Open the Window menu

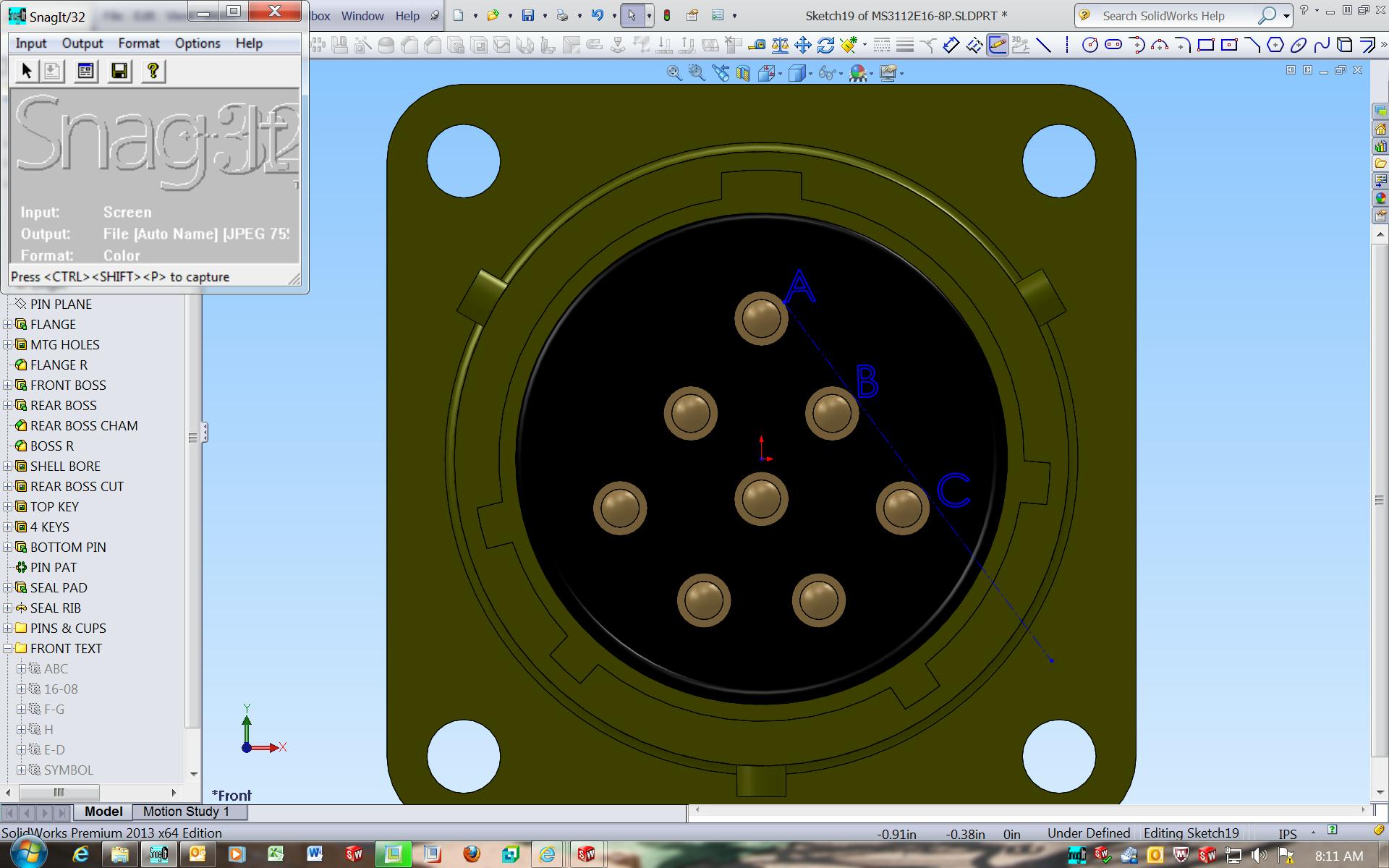362,15
